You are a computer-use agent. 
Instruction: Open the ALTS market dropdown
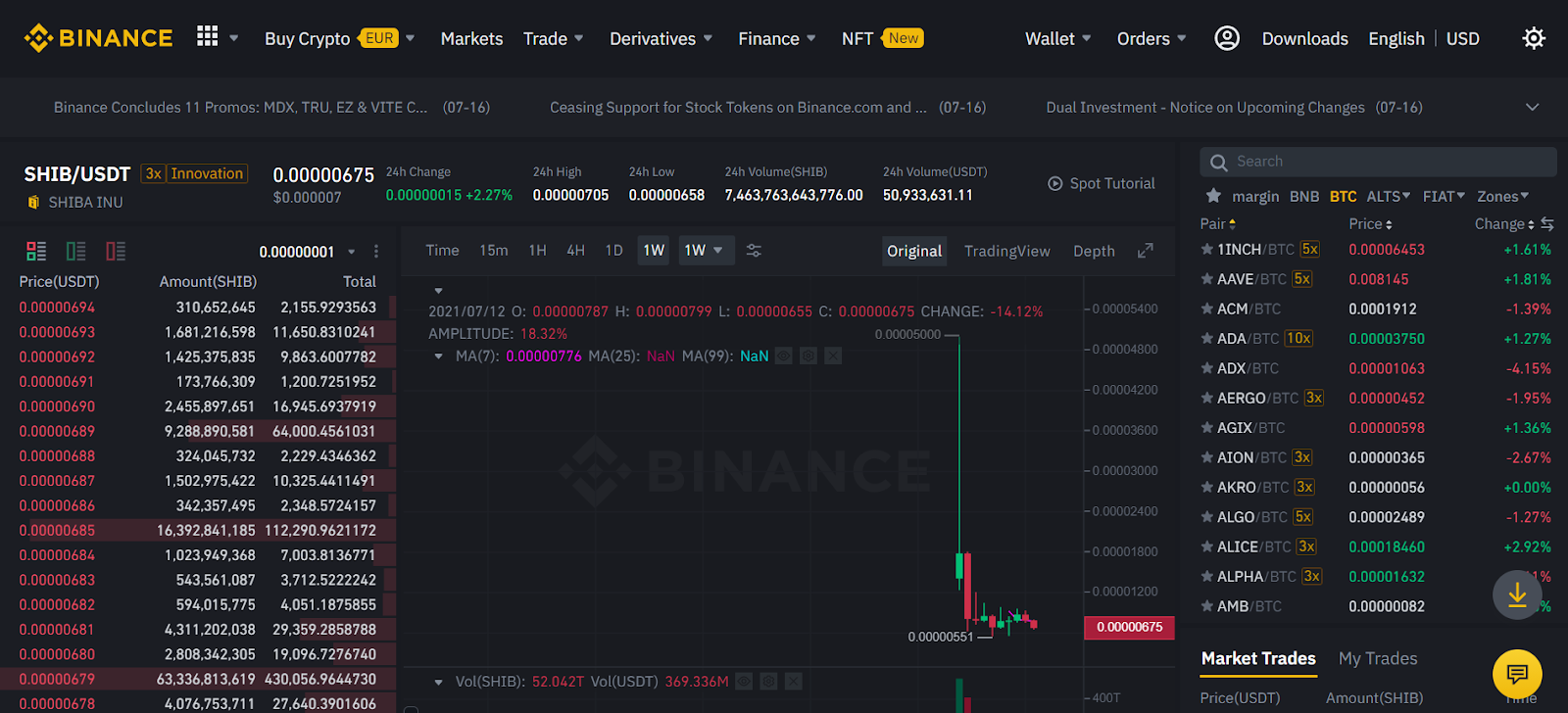(1389, 196)
